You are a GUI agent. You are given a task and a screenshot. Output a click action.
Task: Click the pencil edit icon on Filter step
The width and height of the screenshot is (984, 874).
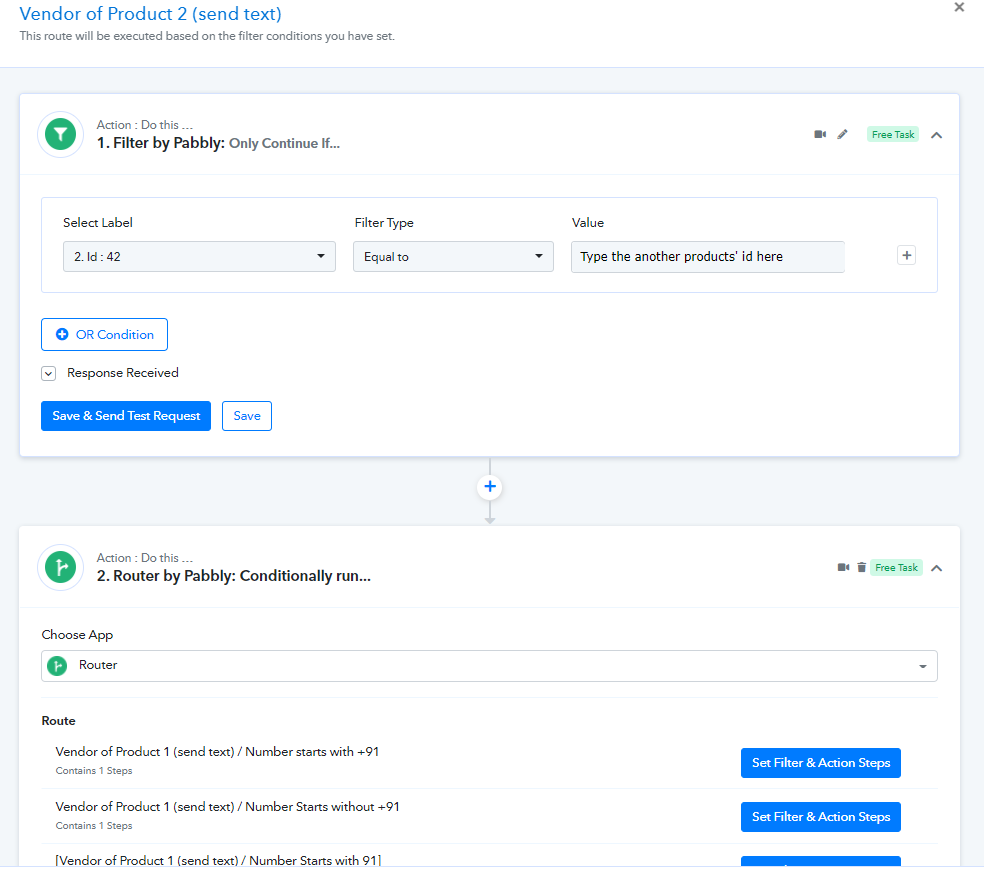[842, 134]
